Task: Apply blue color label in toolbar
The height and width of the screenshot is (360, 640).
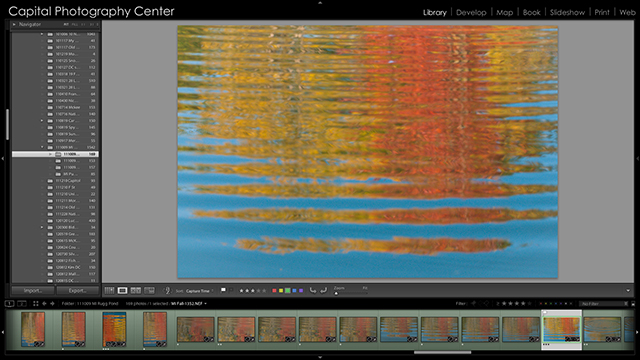Action: pos(294,291)
